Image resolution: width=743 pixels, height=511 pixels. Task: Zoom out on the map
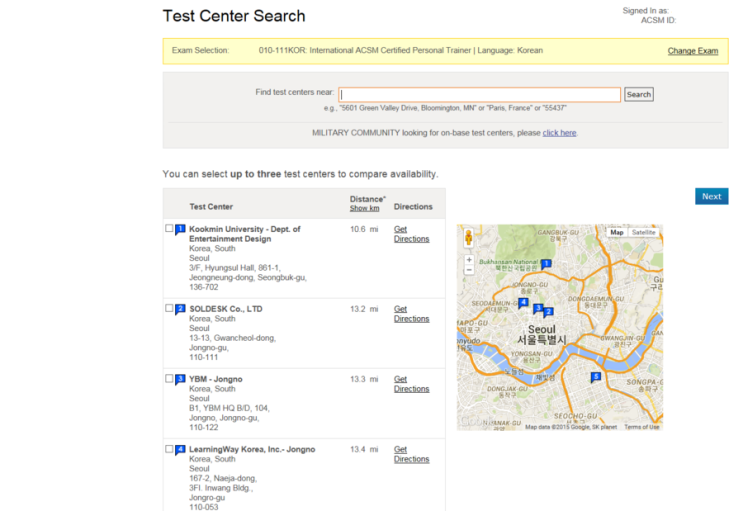(x=469, y=271)
